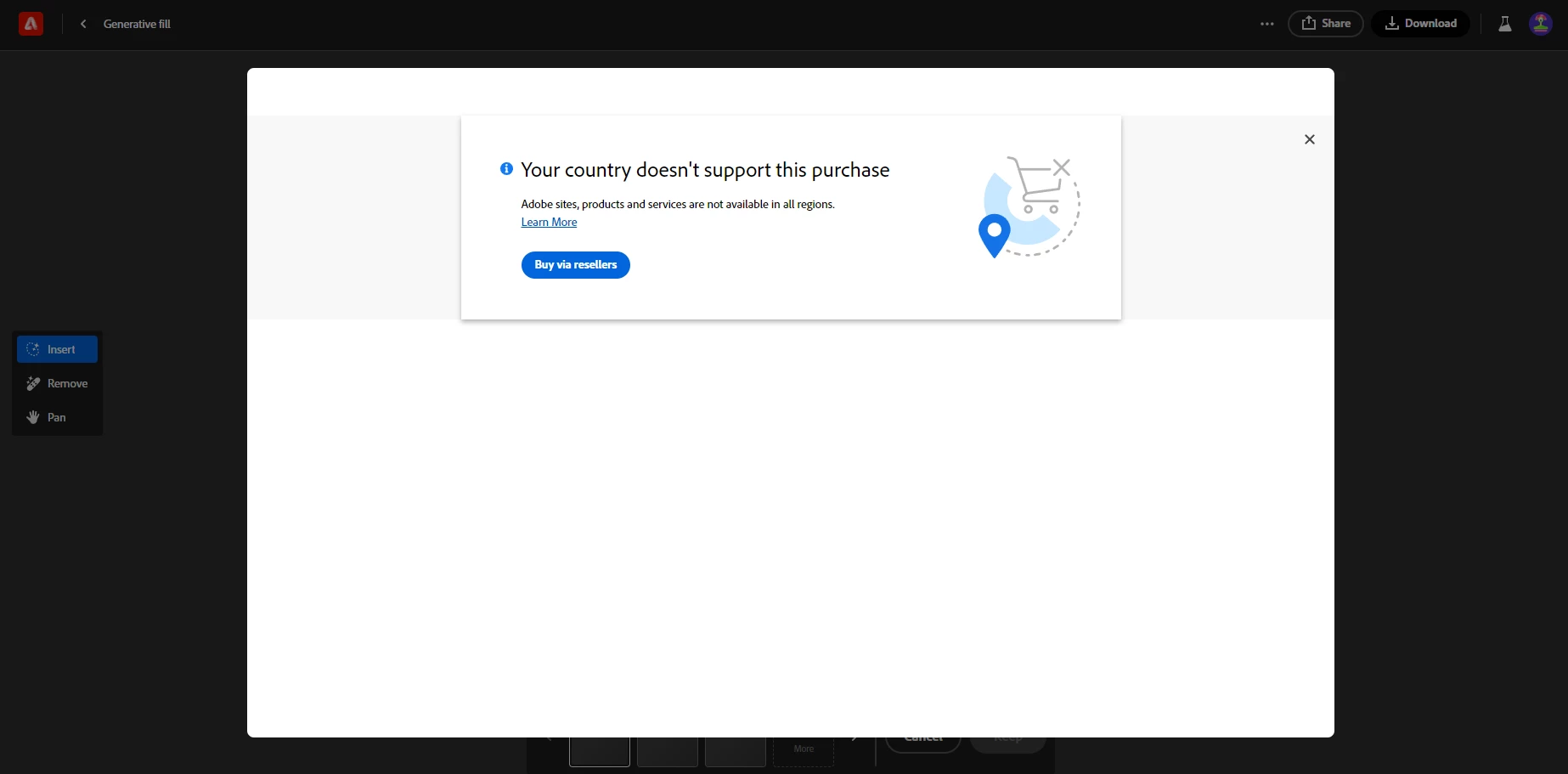Screen dimensions: 1568x774
Task: Select the second generated result thumbnail
Action: (668, 752)
